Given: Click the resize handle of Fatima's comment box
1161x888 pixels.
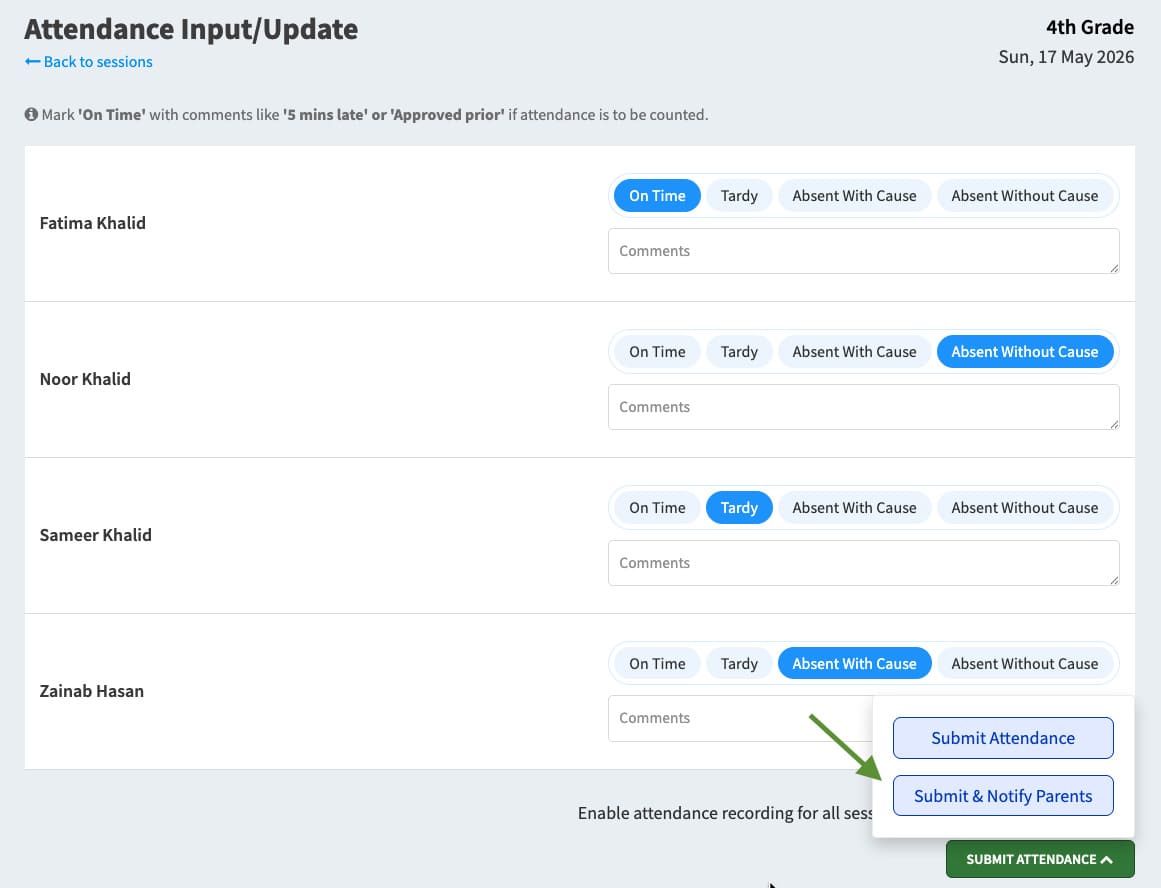Looking at the screenshot, I should tap(1114, 268).
